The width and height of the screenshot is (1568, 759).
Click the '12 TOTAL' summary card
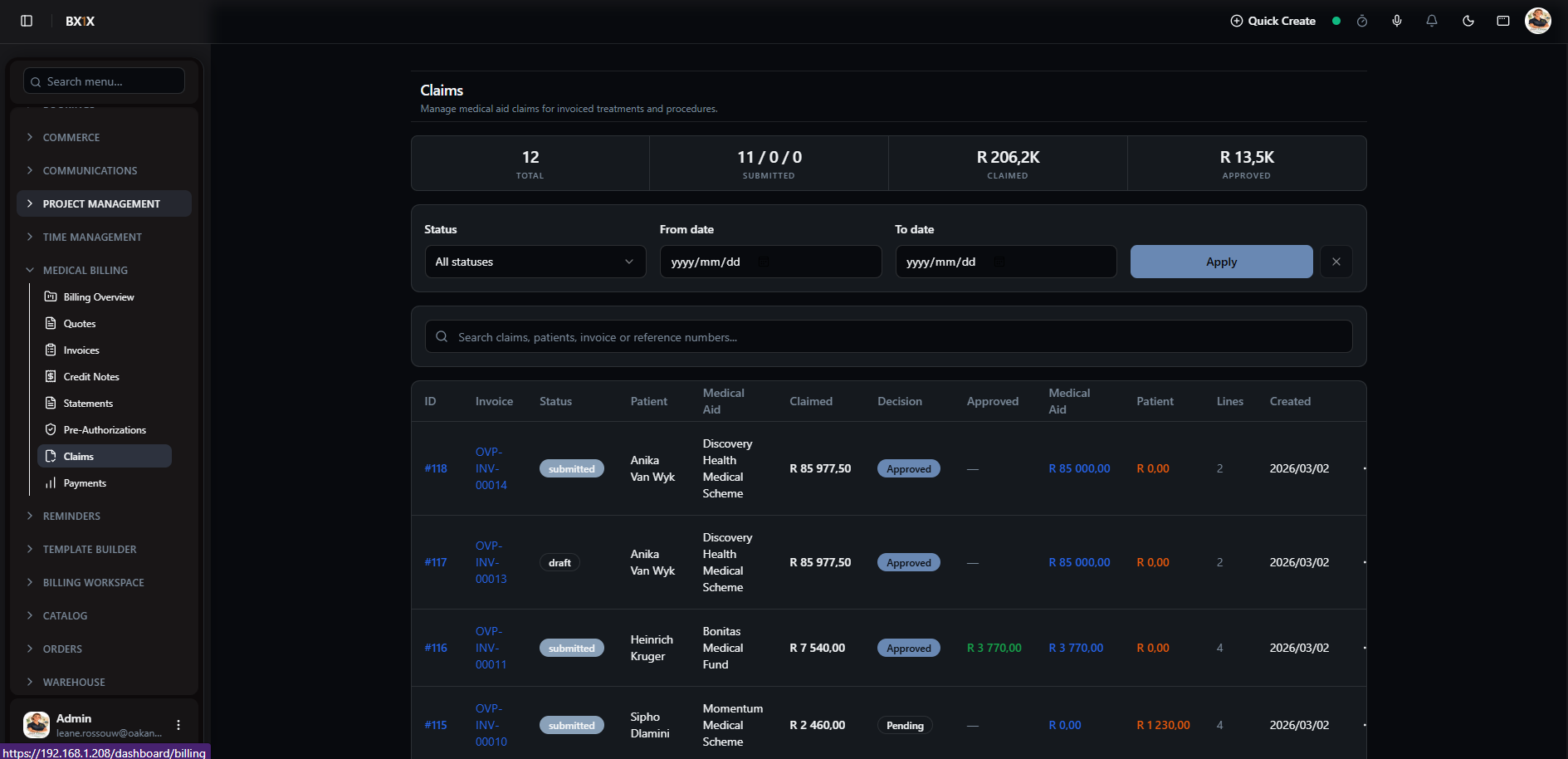pos(530,164)
